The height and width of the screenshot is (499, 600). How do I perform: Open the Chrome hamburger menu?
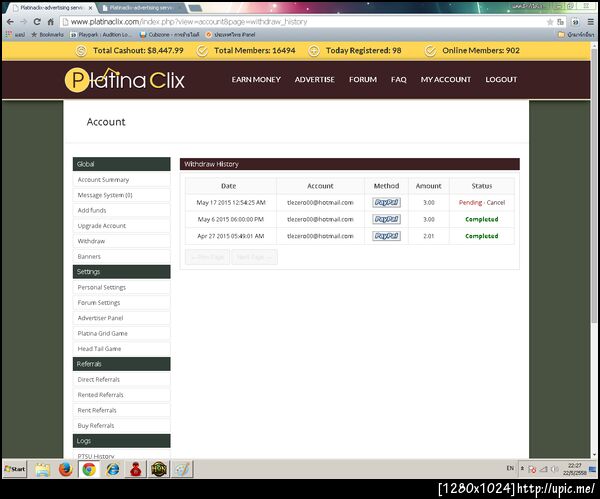(x=590, y=22)
